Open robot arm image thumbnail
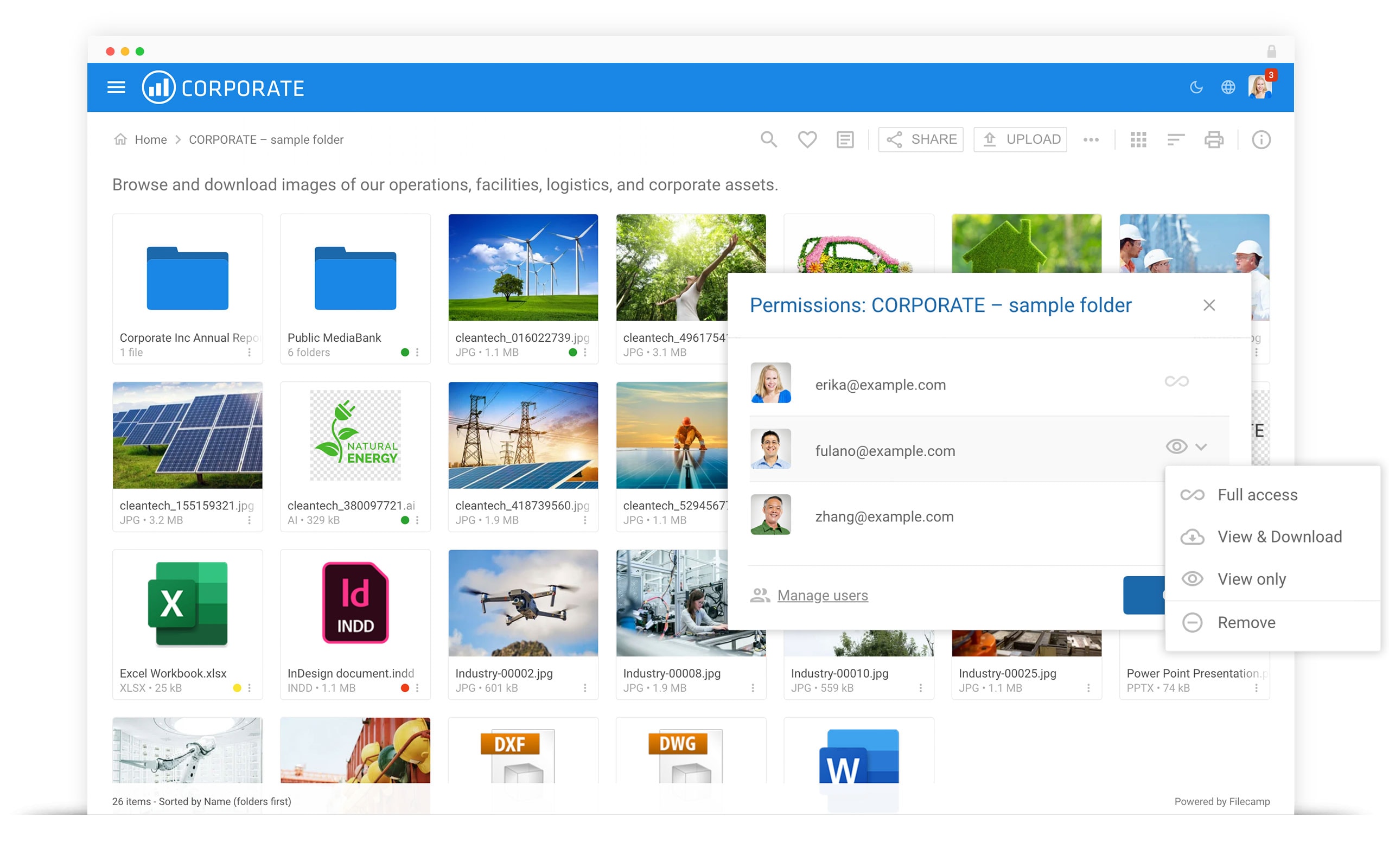 click(x=187, y=750)
